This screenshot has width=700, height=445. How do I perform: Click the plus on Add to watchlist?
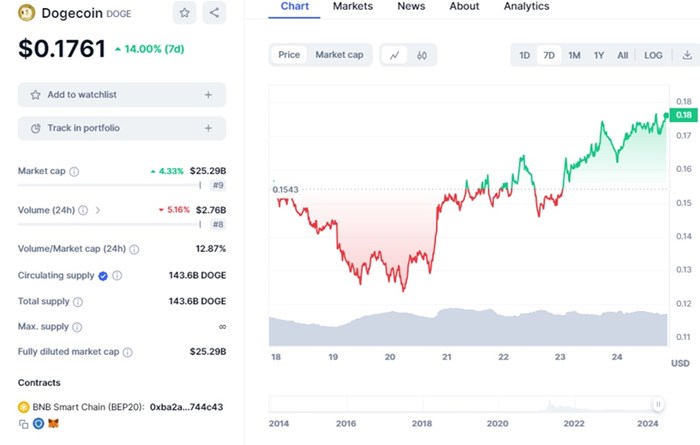tap(208, 95)
